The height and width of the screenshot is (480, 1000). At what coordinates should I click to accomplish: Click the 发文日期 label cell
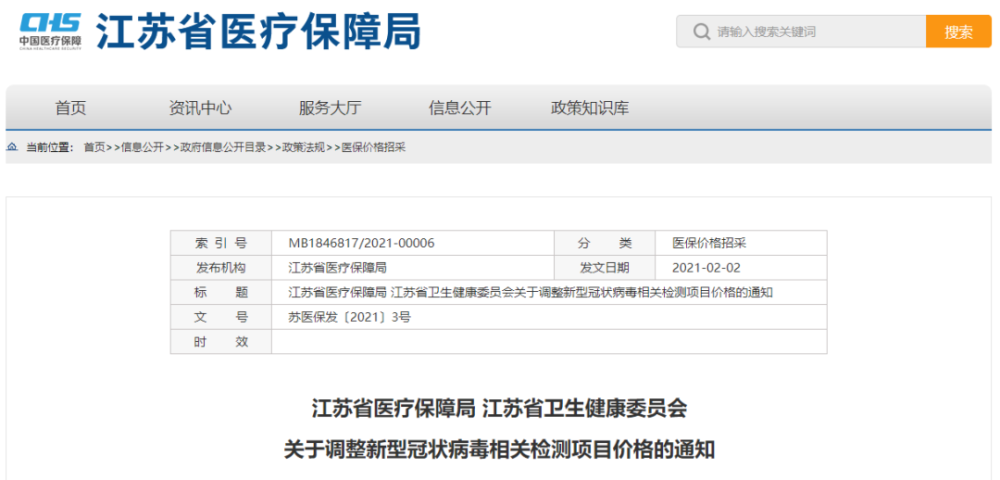605,268
